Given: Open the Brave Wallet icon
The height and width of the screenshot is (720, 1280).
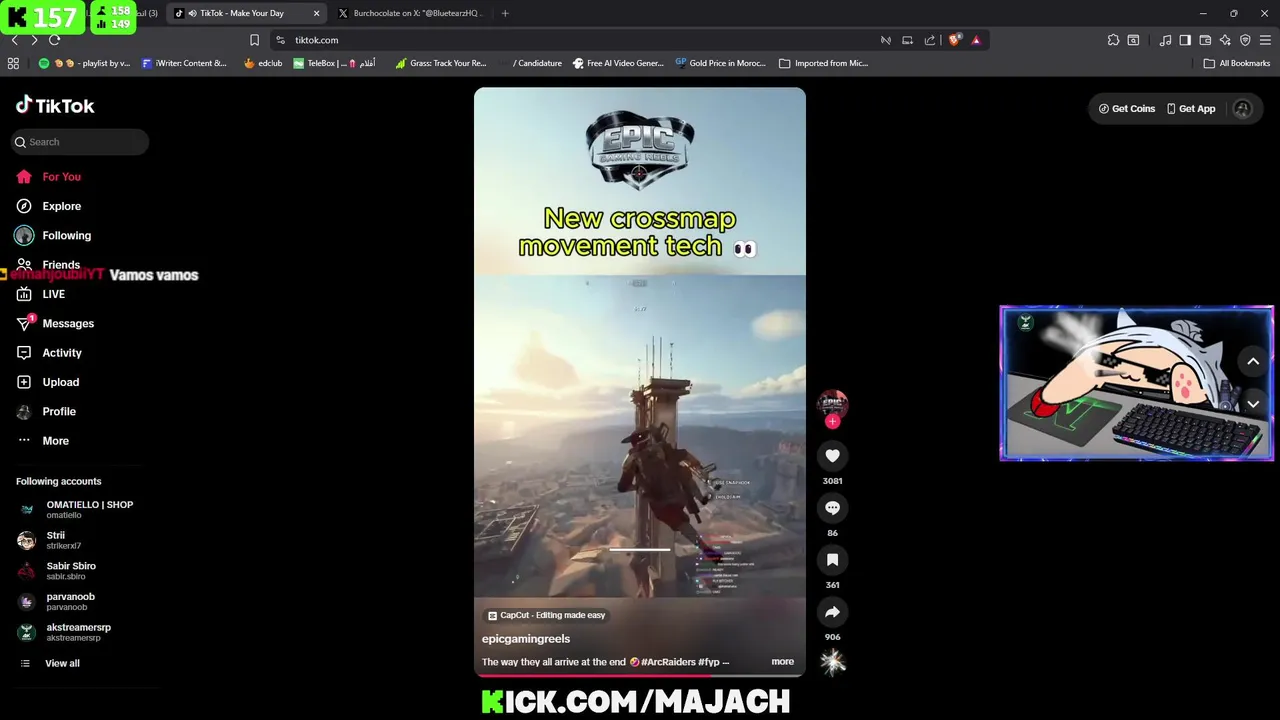Looking at the screenshot, I should coord(1205,40).
